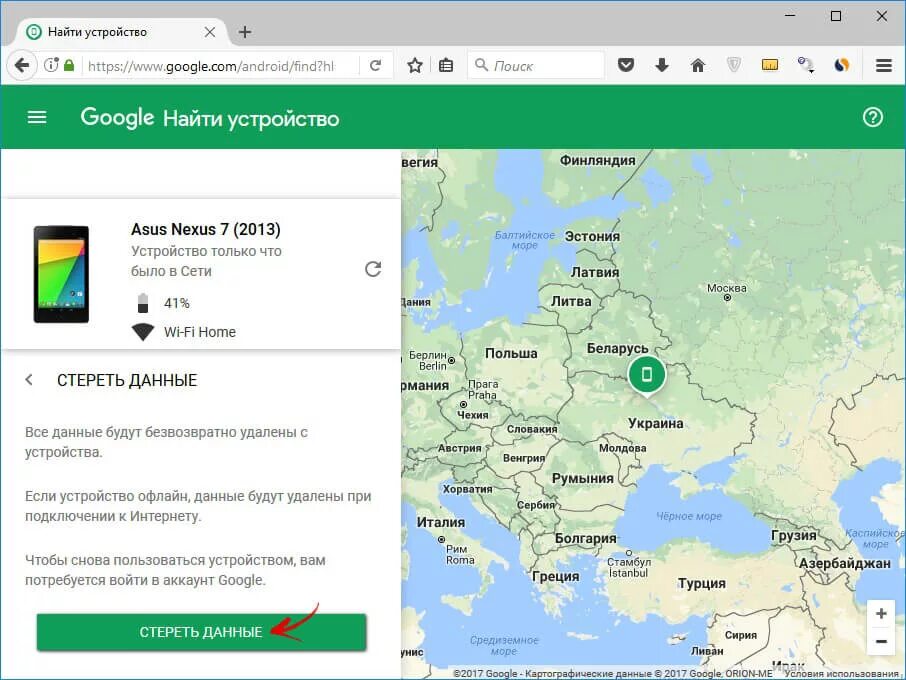Click Украина label on the map
Viewport: 906px width, 680px height.
tap(656, 423)
